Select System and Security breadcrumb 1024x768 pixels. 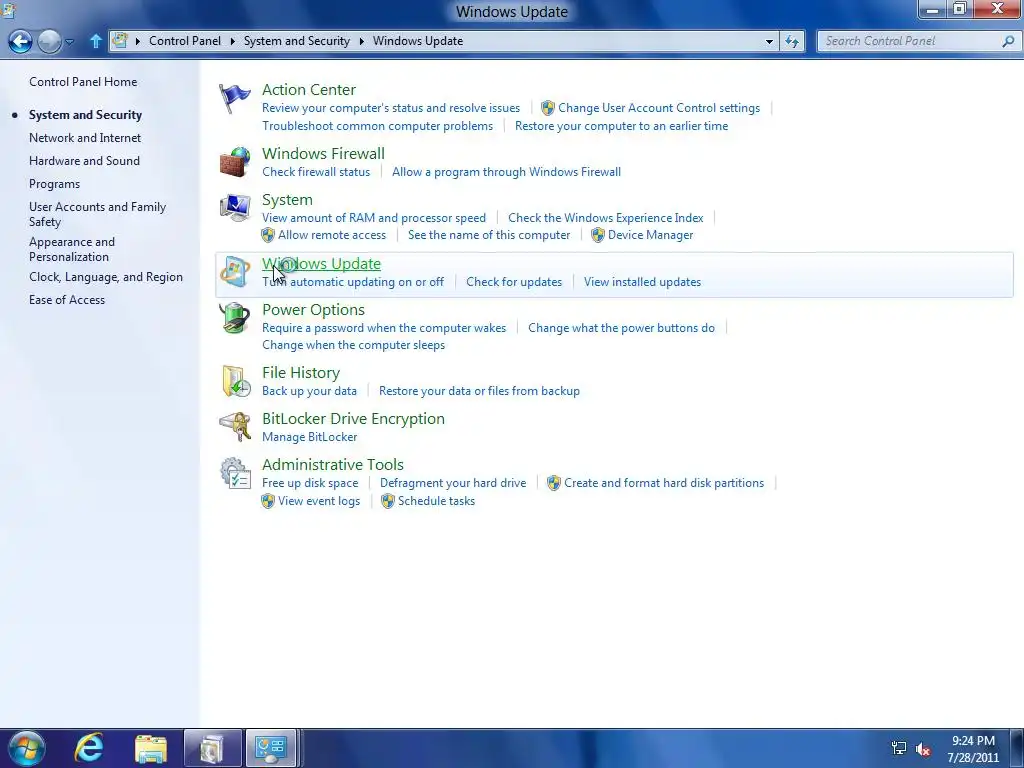(x=296, y=40)
